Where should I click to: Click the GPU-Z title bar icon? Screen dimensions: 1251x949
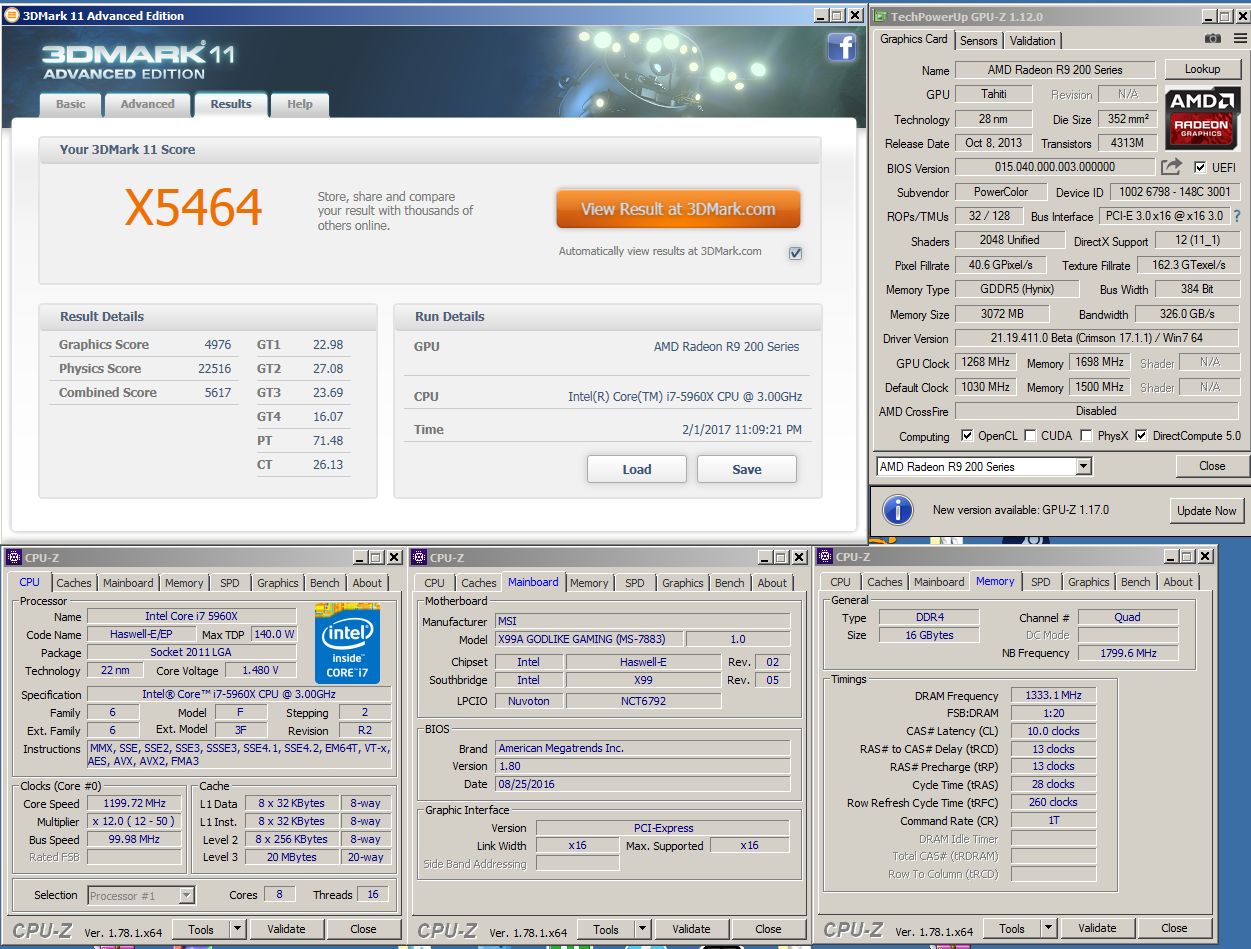click(880, 16)
